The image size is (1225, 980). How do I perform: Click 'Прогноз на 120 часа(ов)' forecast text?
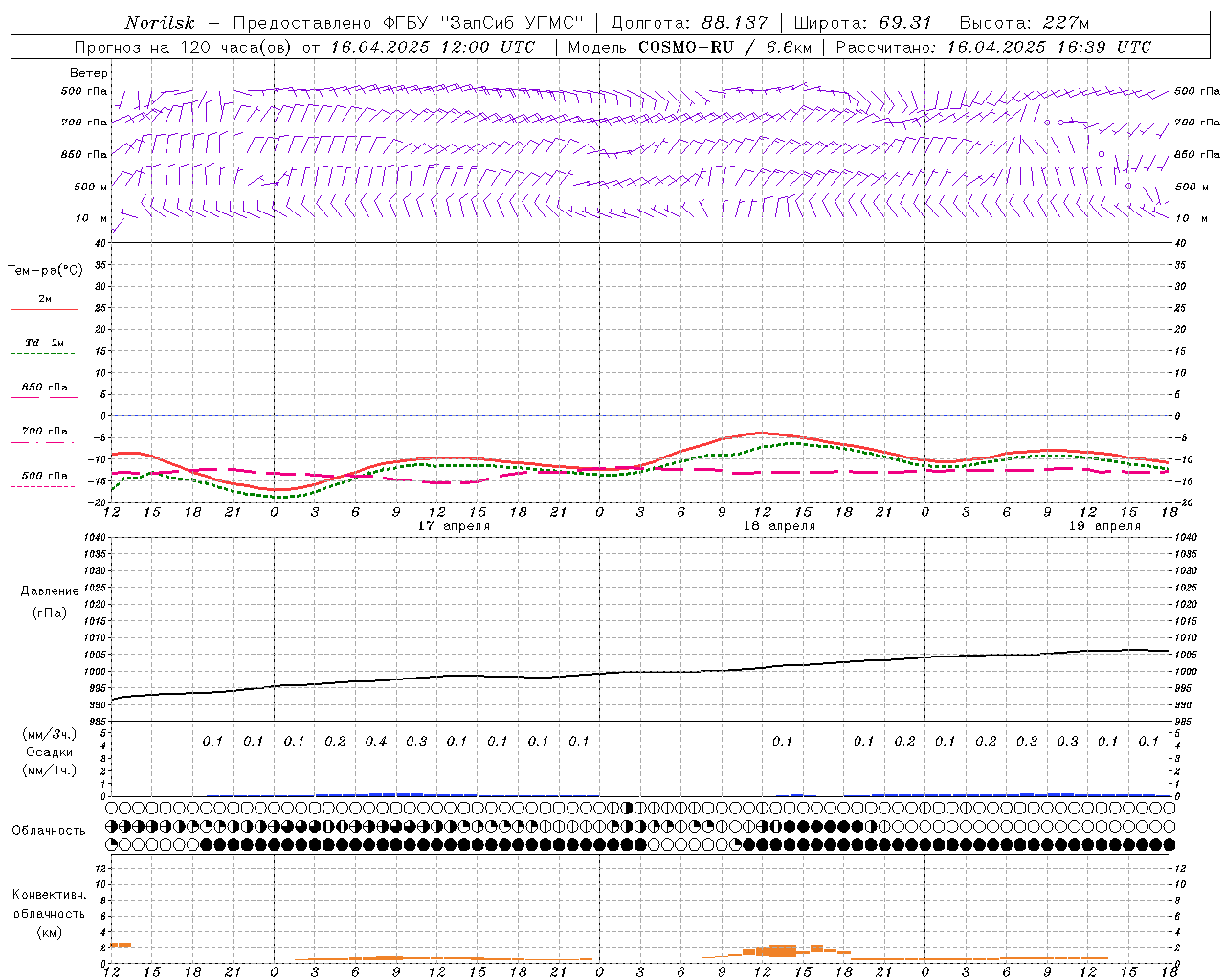pyautogui.click(x=183, y=47)
